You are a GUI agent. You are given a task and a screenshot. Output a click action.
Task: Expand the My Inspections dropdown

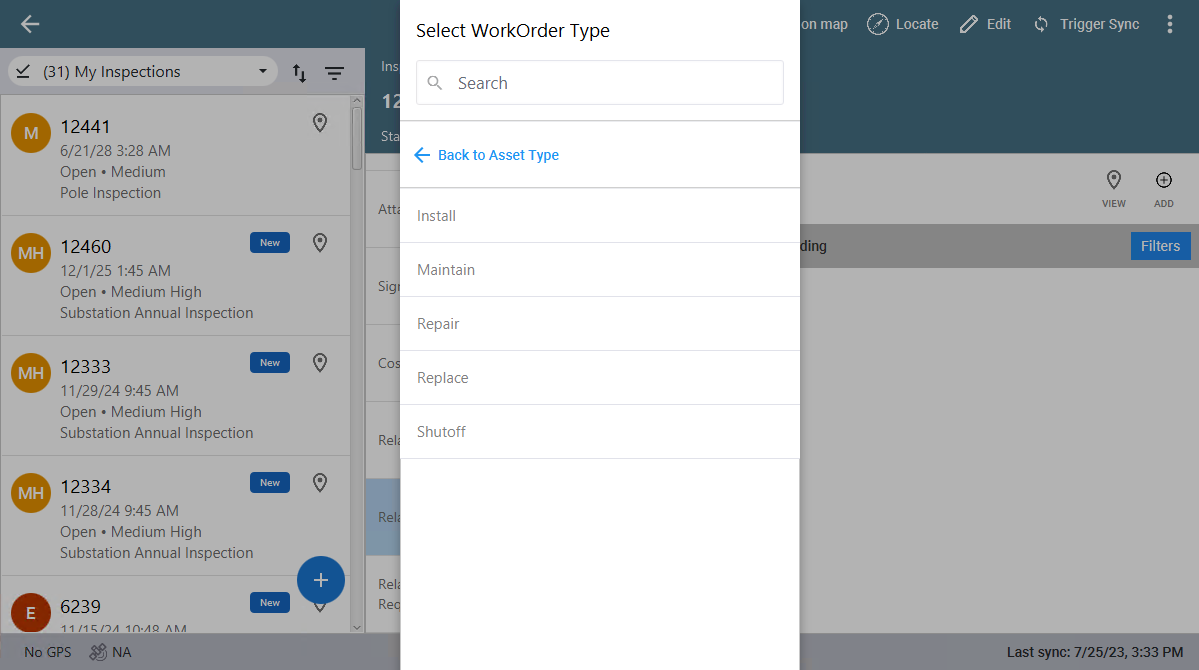click(142, 72)
